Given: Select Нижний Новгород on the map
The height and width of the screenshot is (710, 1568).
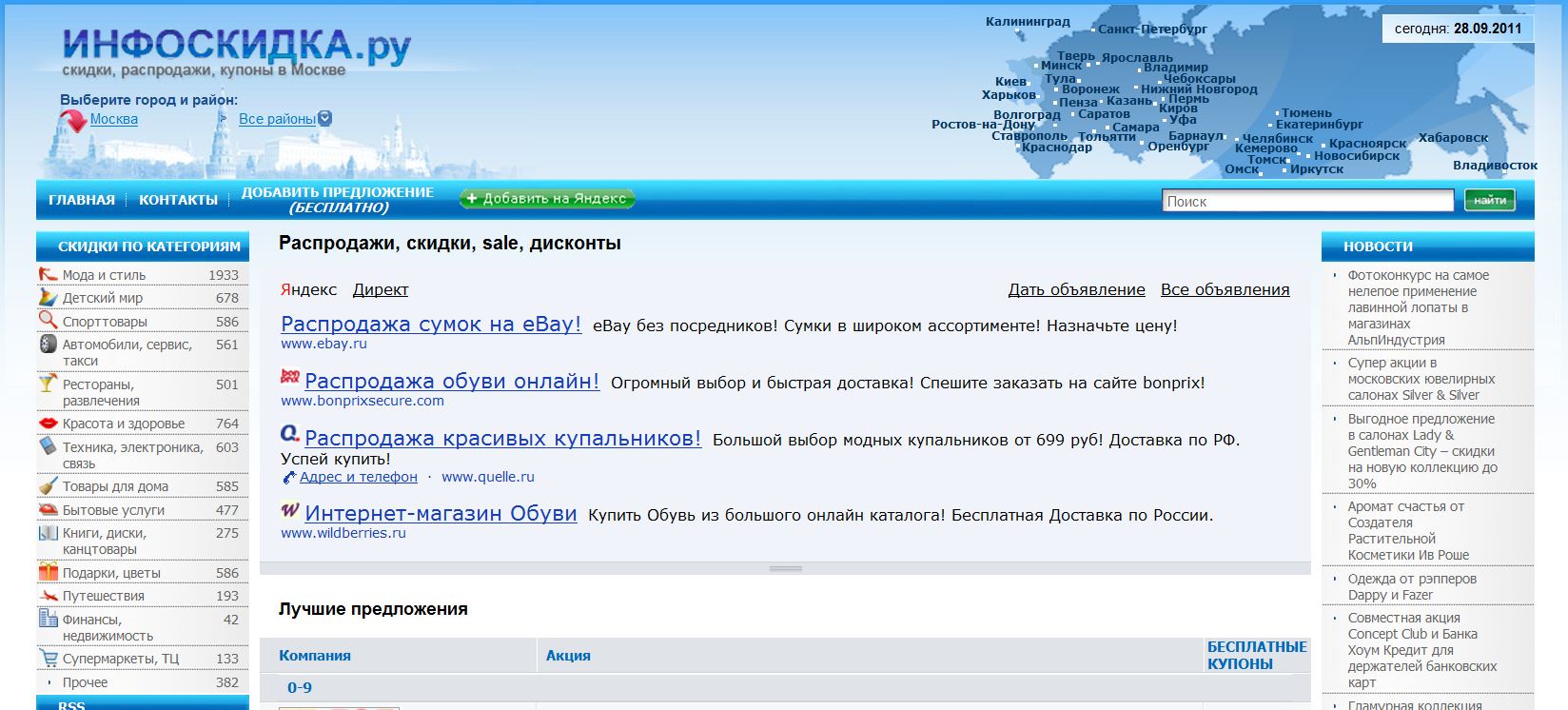Looking at the screenshot, I should click(x=1199, y=89).
